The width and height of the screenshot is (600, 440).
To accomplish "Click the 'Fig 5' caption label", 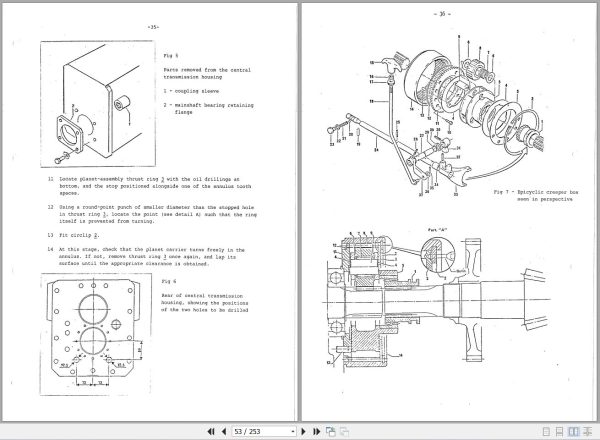I will point(171,55).
